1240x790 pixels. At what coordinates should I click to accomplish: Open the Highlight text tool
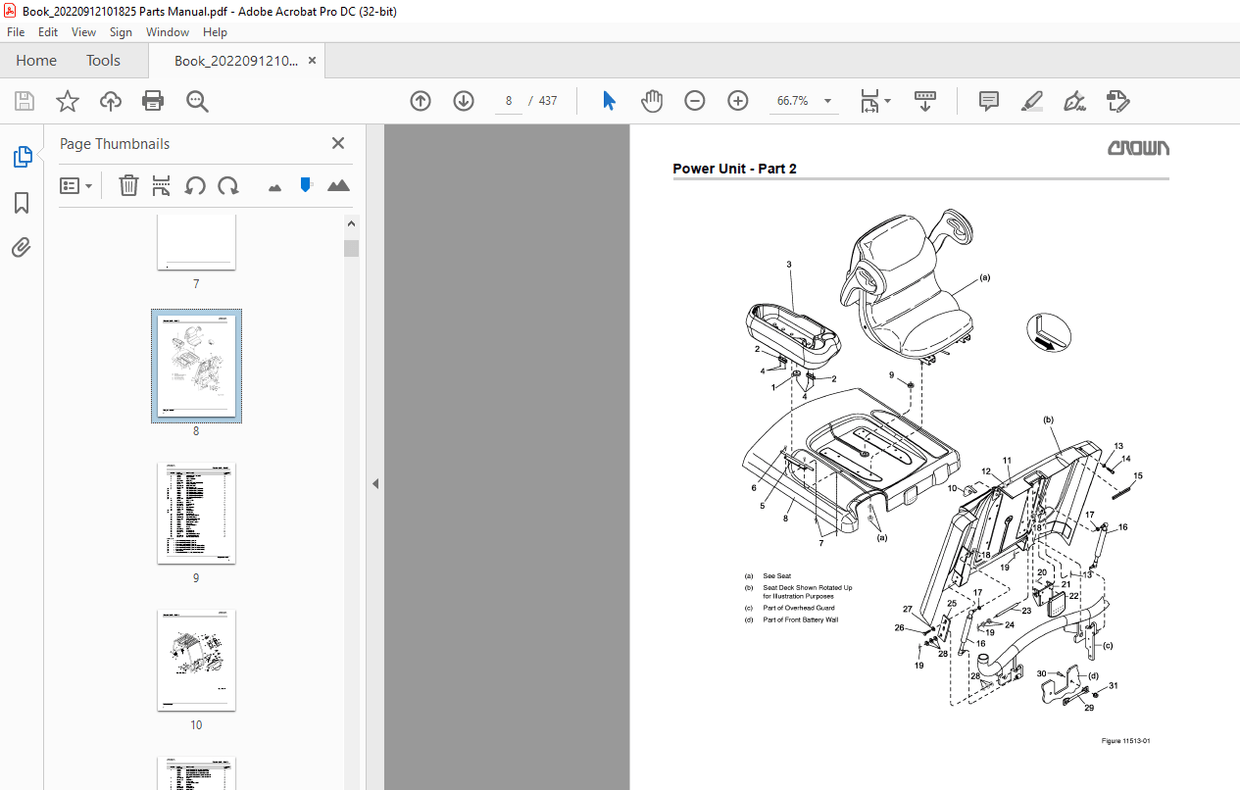(1032, 100)
